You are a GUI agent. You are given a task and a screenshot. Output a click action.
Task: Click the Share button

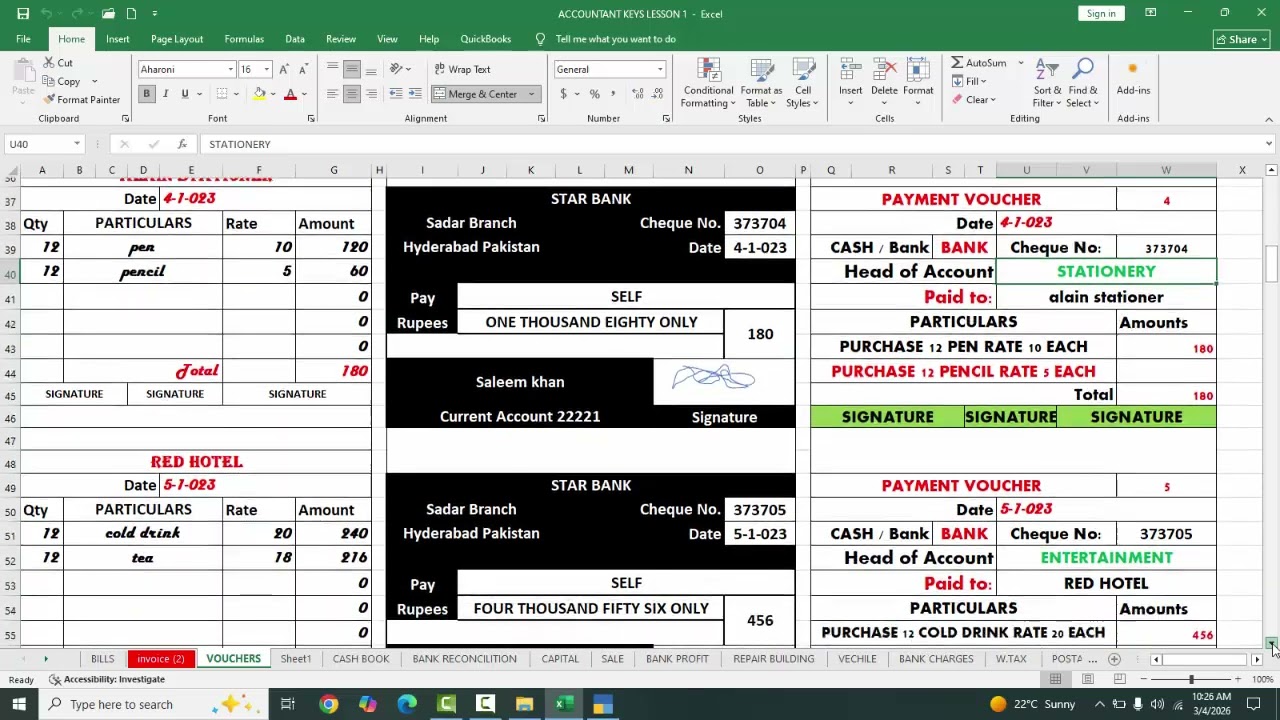1241,39
